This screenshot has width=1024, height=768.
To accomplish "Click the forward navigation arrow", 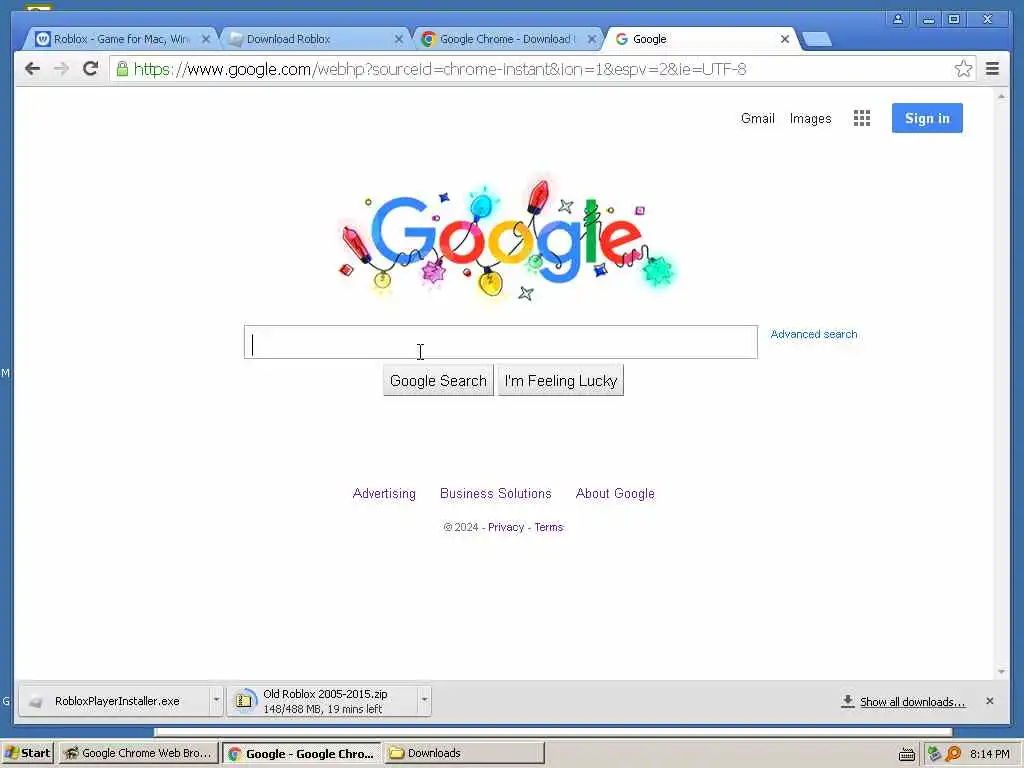I will tap(61, 69).
